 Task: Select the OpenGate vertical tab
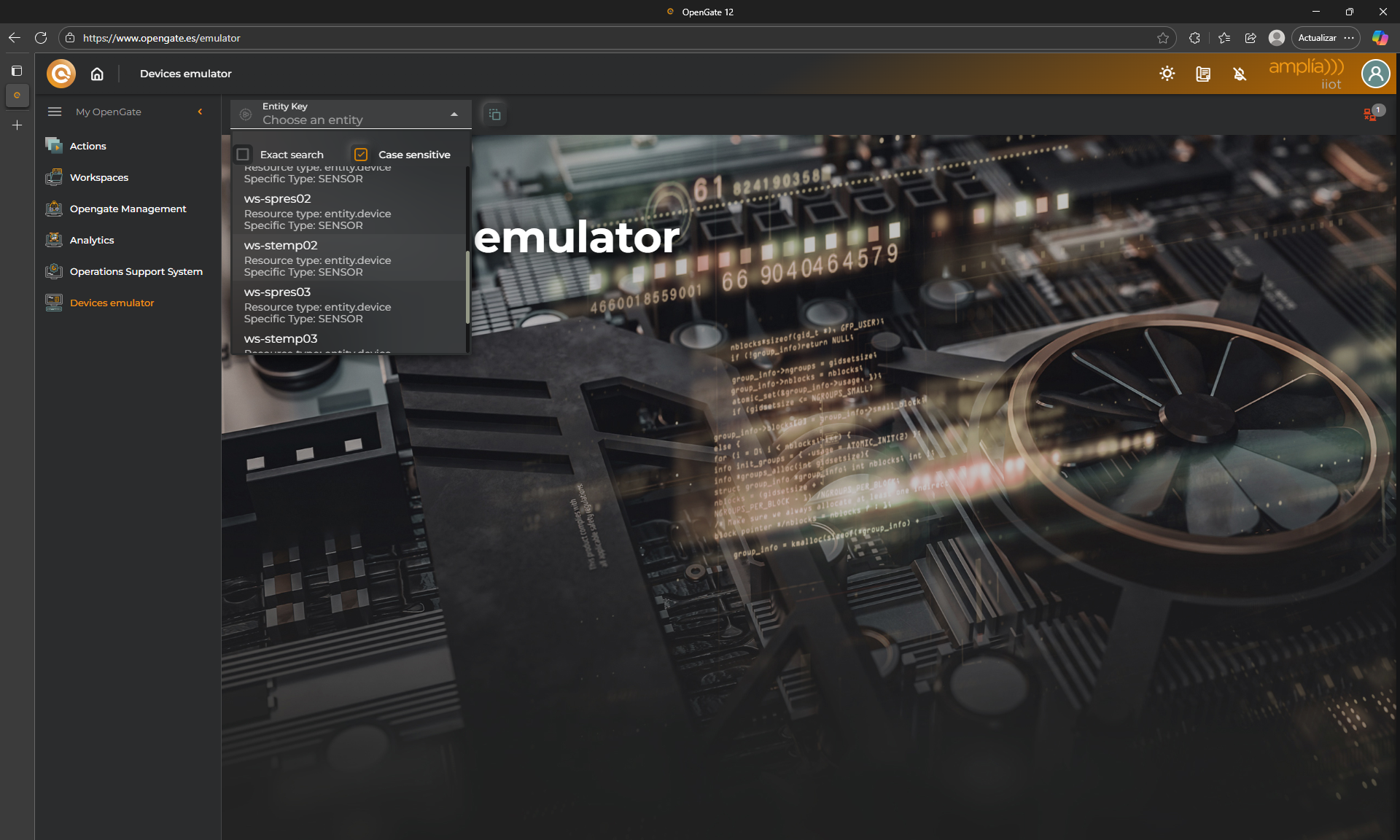(17, 96)
